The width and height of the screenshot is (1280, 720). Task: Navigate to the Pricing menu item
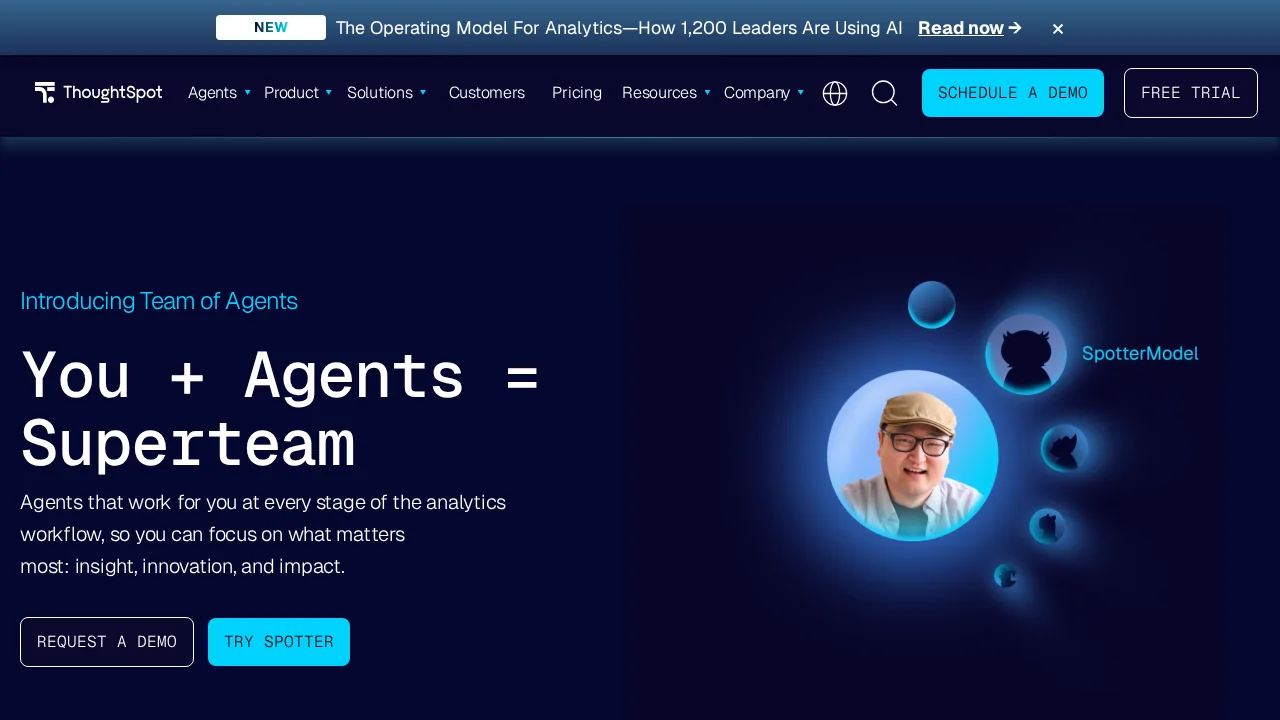(577, 93)
